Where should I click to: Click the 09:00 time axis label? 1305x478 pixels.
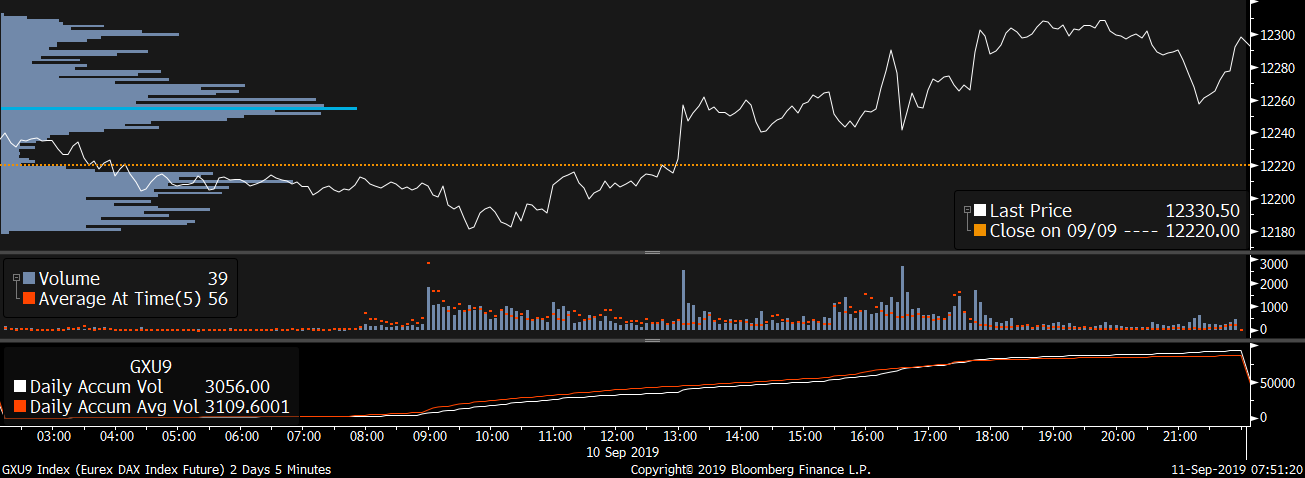click(x=429, y=437)
